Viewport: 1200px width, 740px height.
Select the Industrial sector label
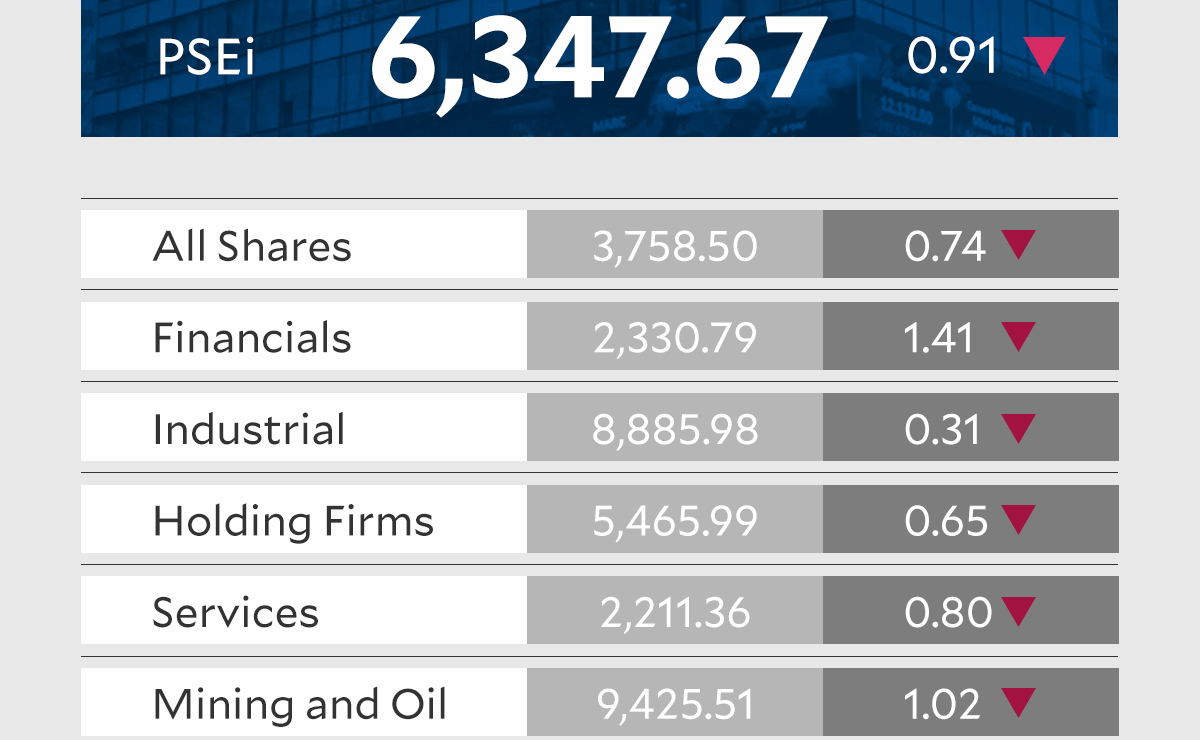(249, 430)
